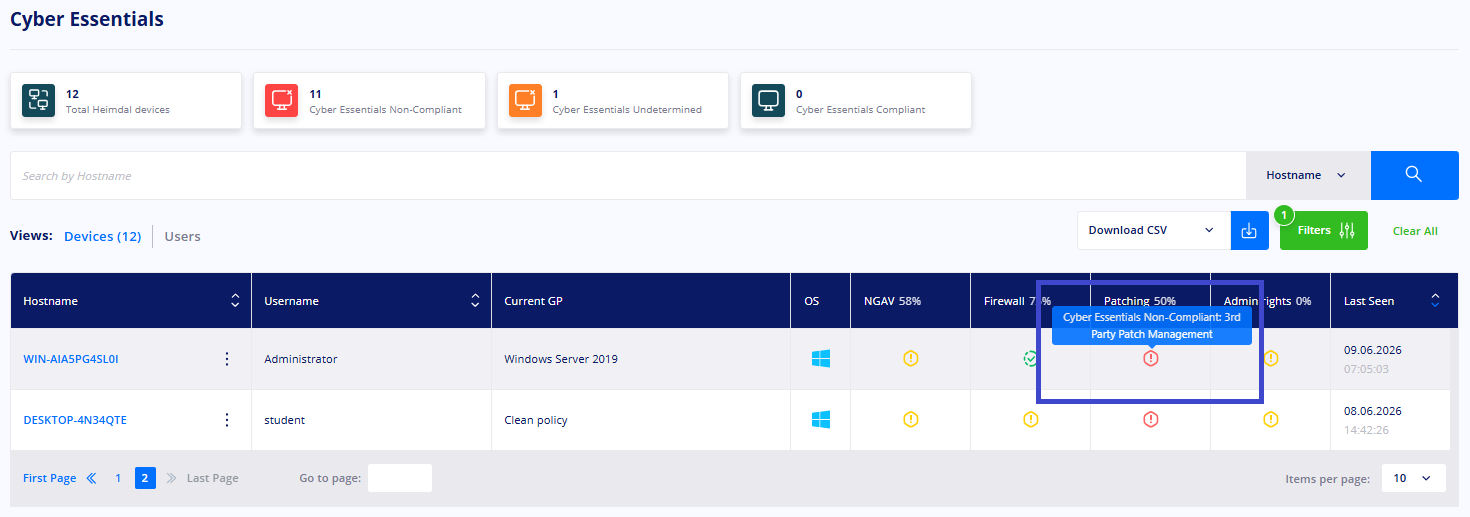The image size is (1470, 517).
Task: Click the Cyber Essentials Compliant monitor icon
Action: (768, 100)
